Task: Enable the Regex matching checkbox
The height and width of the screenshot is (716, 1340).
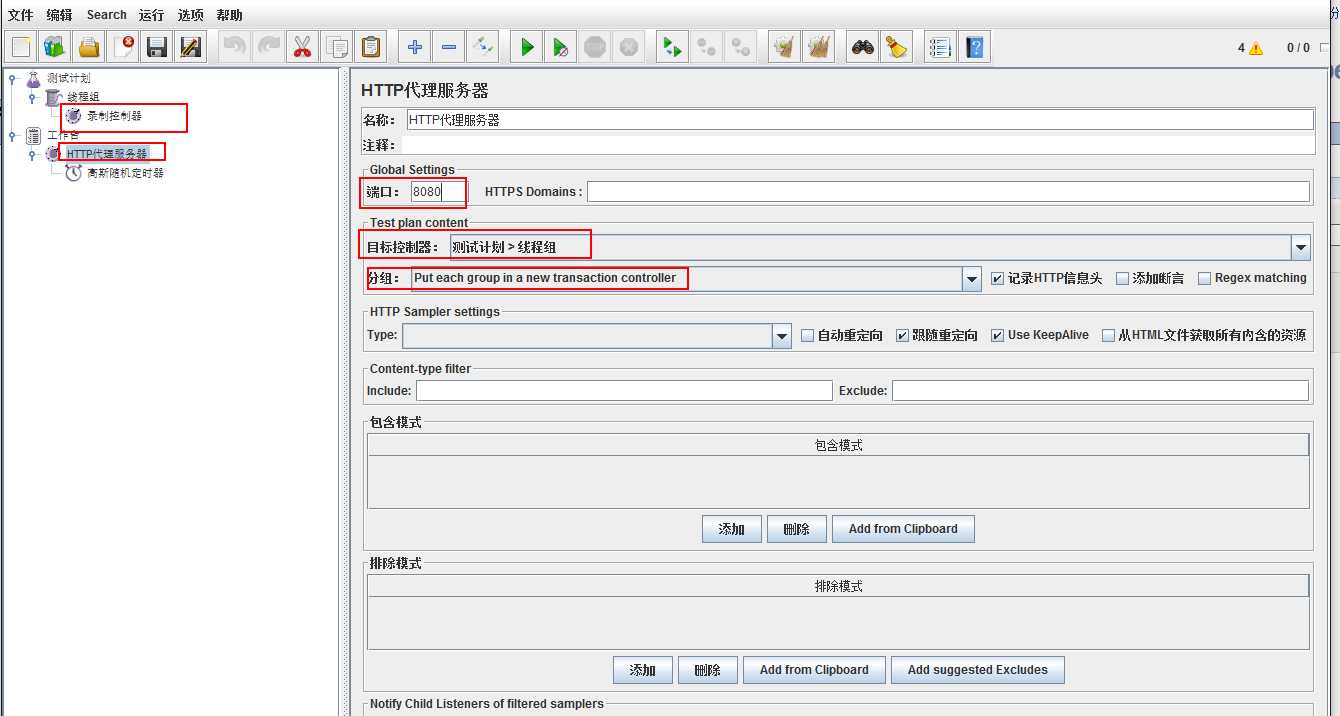Action: point(1204,279)
